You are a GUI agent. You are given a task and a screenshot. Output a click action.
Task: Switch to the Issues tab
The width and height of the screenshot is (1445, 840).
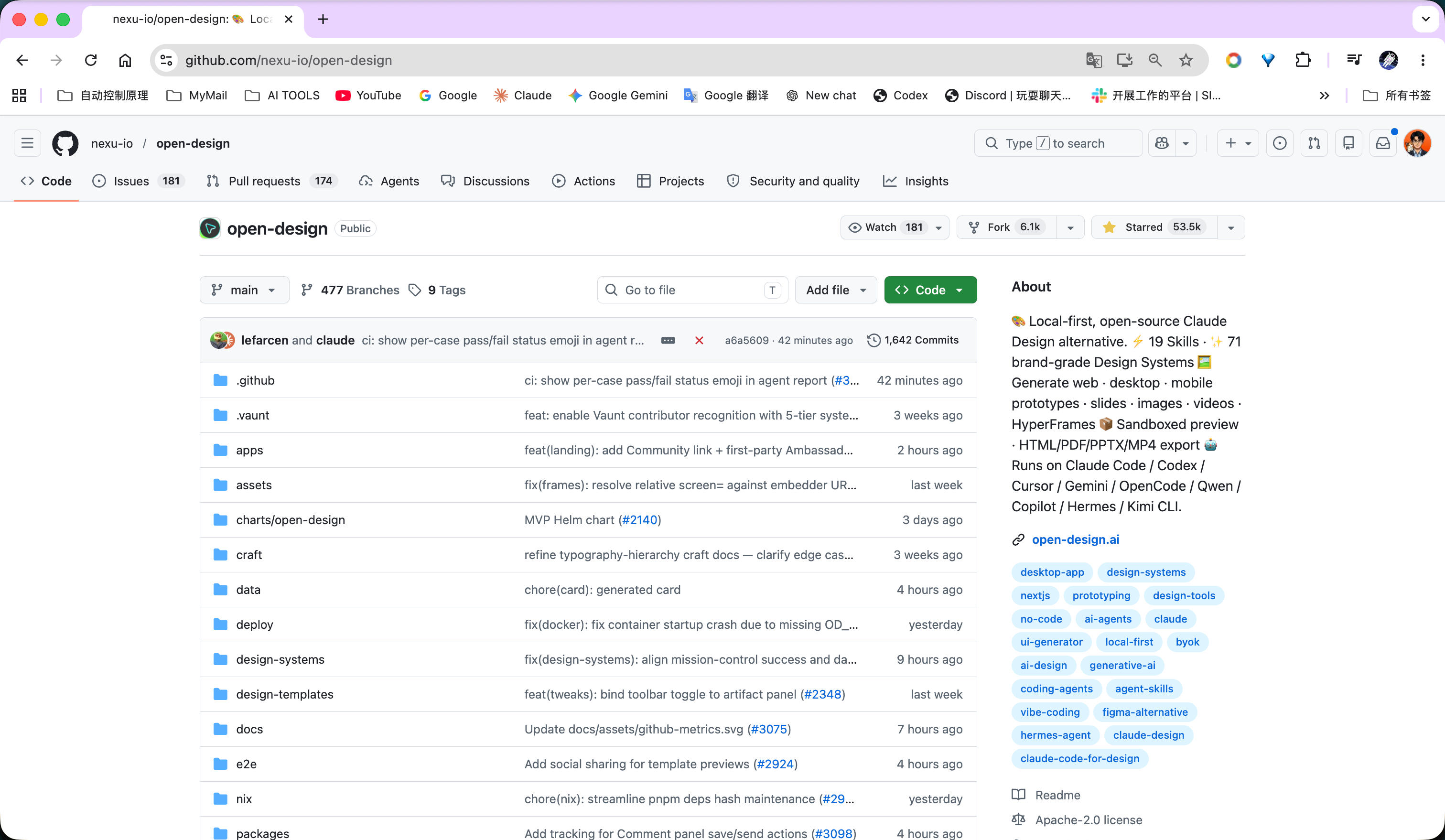pos(138,181)
